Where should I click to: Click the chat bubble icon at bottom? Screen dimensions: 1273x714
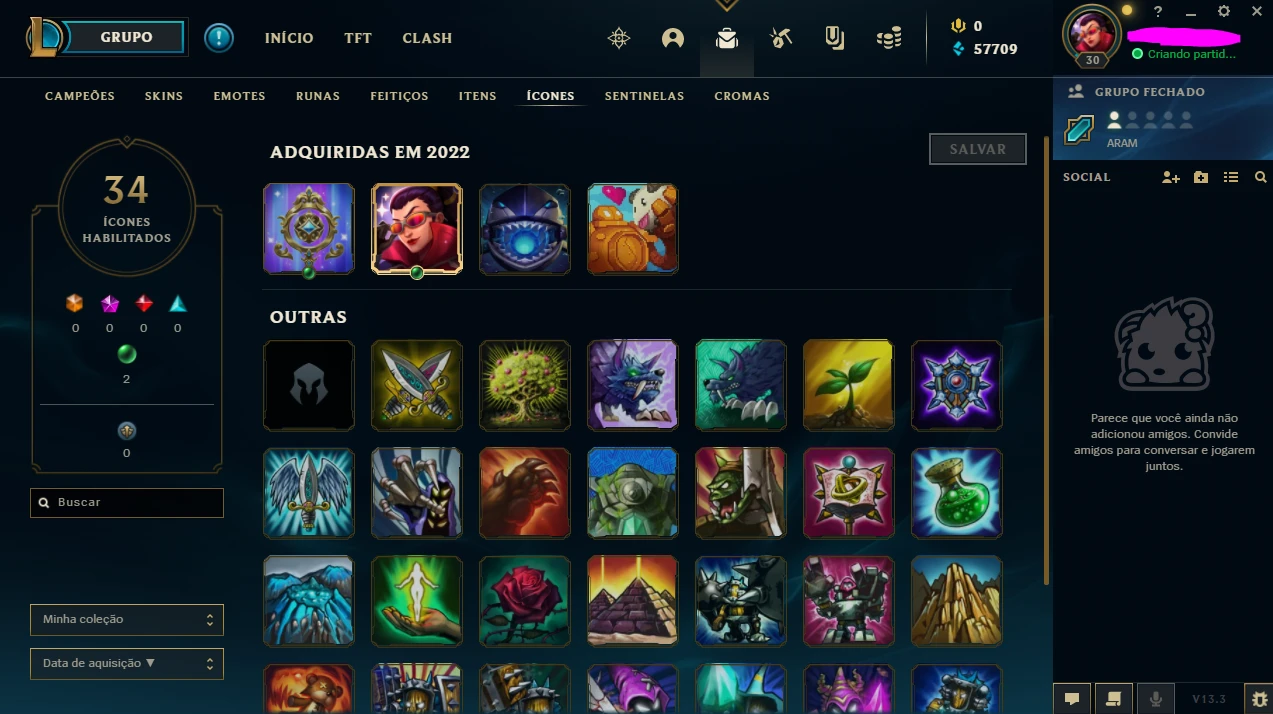1071,698
